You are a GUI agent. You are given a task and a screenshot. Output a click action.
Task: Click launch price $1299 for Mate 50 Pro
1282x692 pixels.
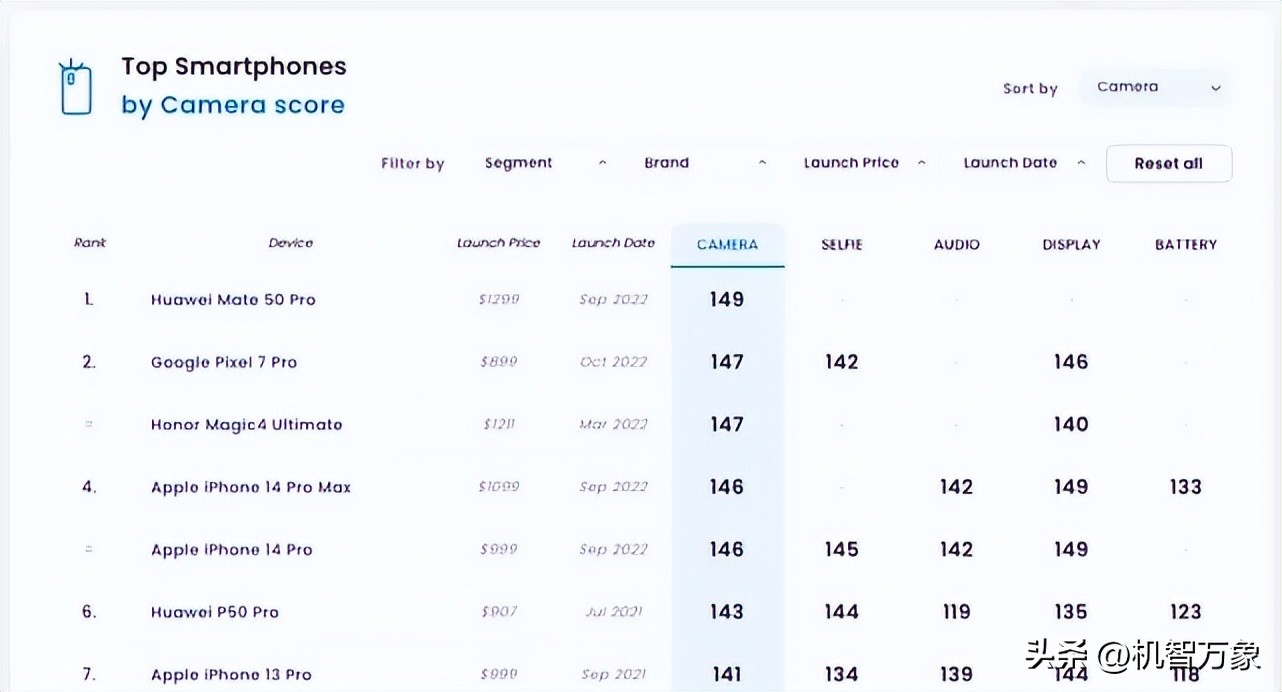coord(498,300)
